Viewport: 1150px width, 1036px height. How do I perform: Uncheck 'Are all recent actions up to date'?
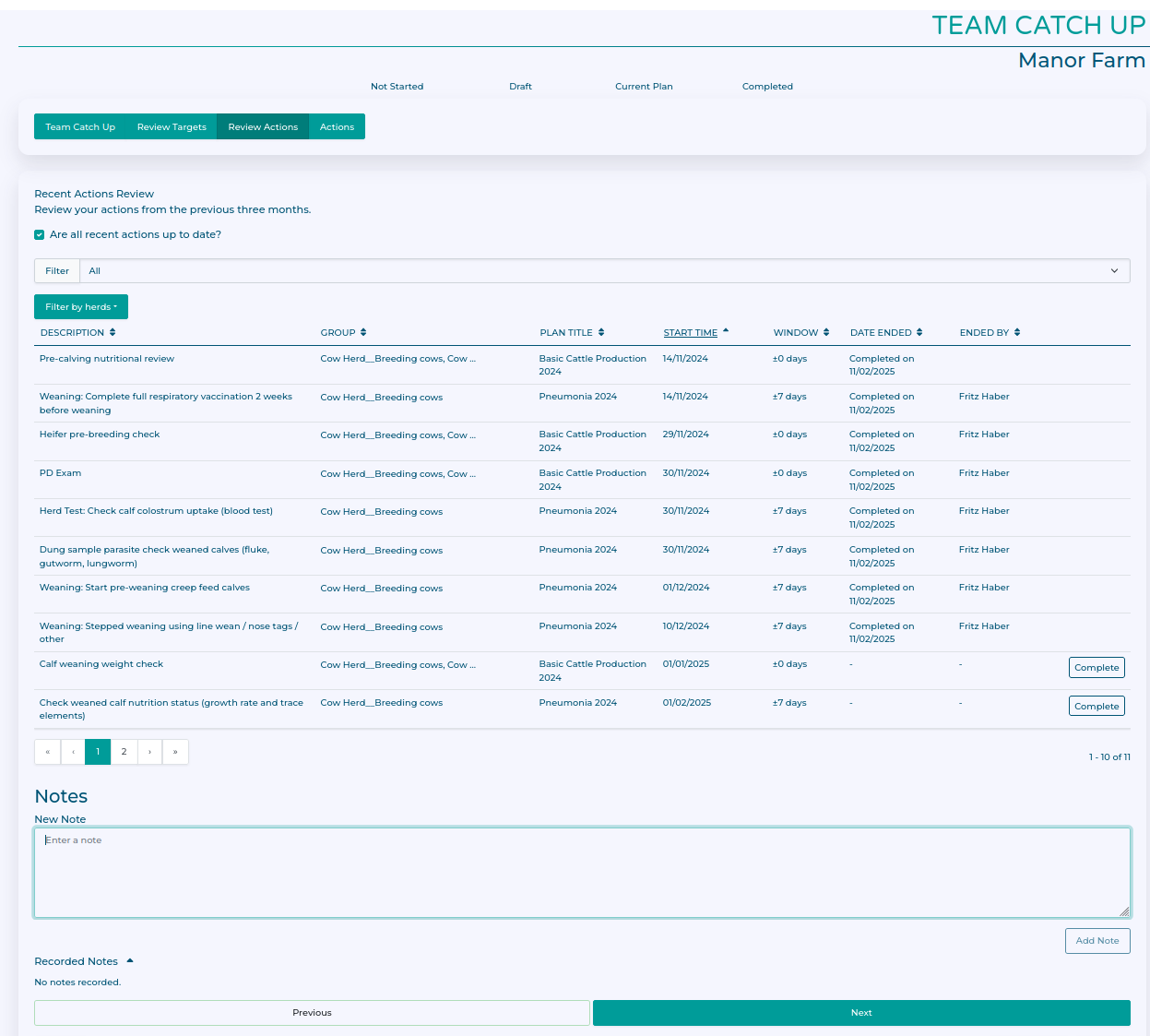[40, 235]
